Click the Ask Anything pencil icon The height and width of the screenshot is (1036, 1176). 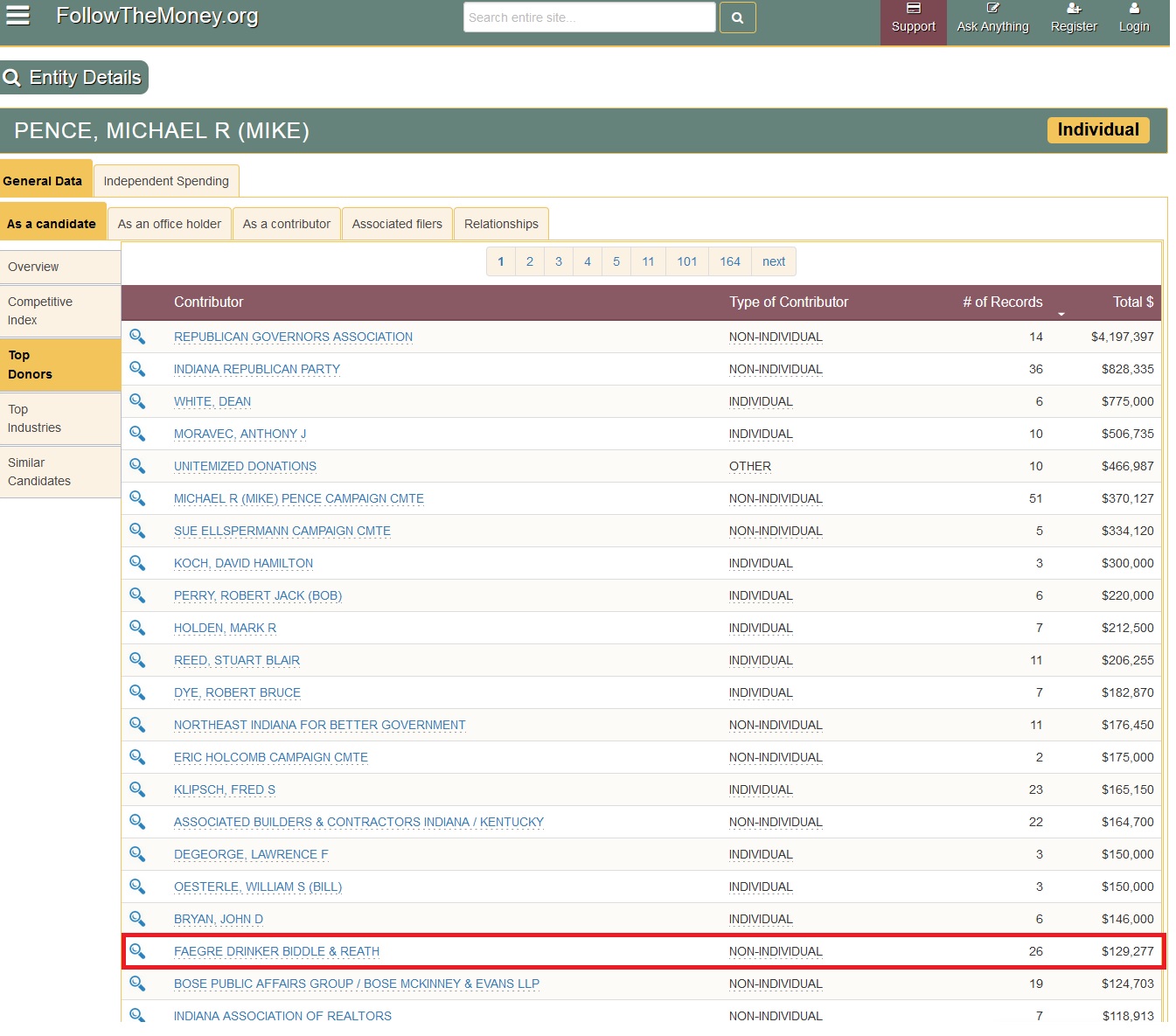tap(992, 9)
